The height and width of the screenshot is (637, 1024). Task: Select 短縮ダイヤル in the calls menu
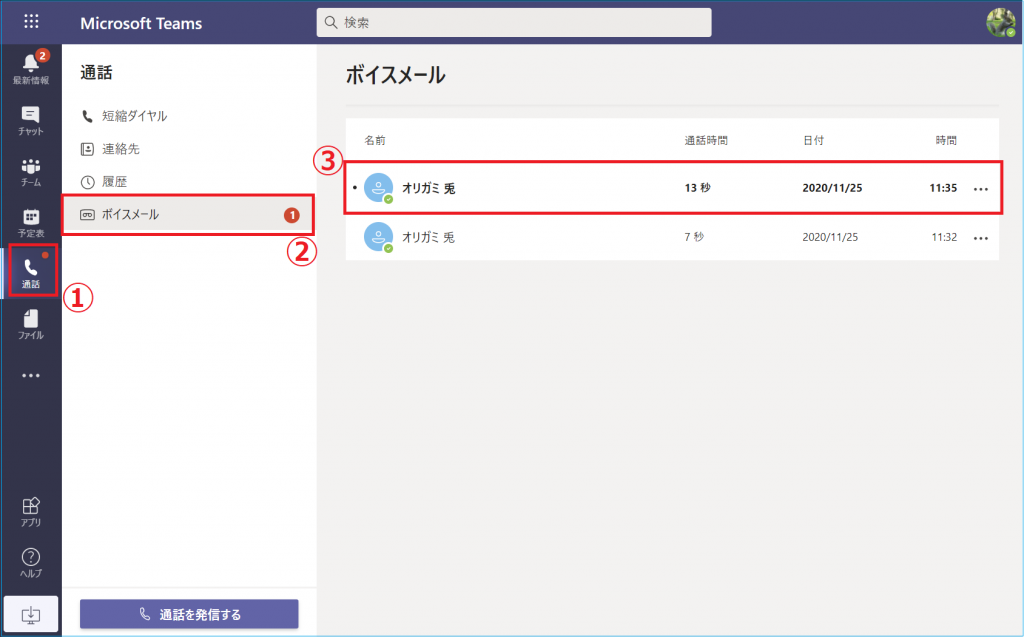click(189, 116)
